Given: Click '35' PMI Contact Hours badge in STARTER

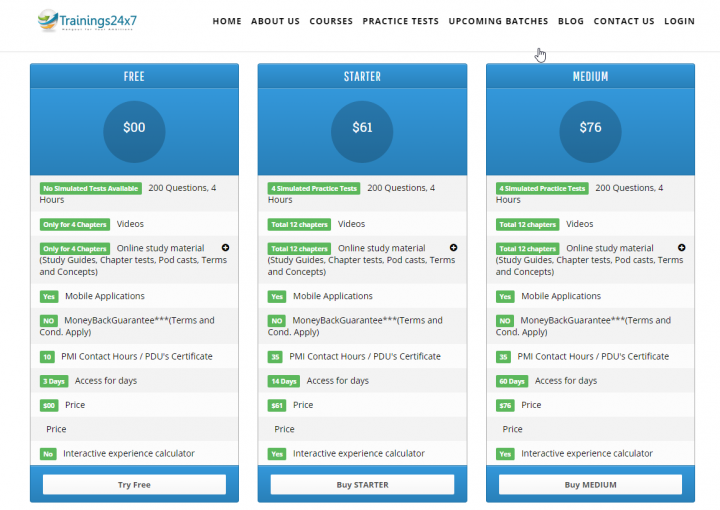Looking at the screenshot, I should pos(275,357).
